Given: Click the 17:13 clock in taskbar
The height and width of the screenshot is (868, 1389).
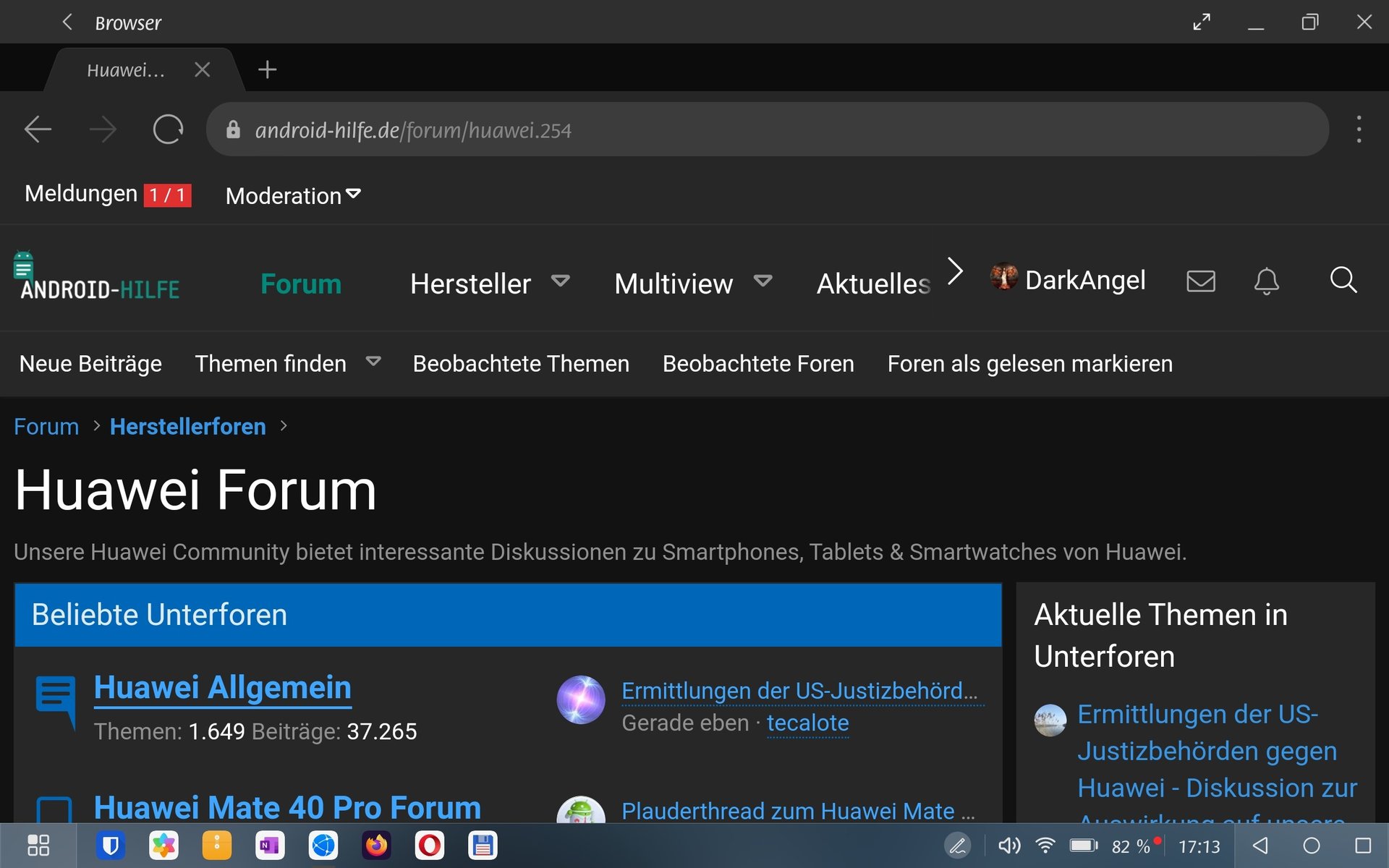Looking at the screenshot, I should tap(1199, 846).
